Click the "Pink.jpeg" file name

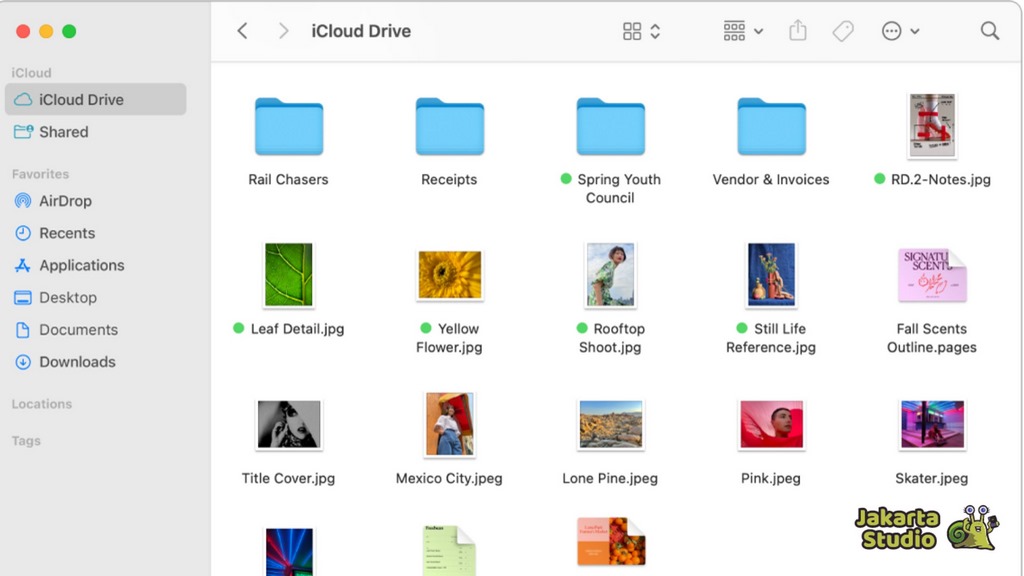pos(771,478)
